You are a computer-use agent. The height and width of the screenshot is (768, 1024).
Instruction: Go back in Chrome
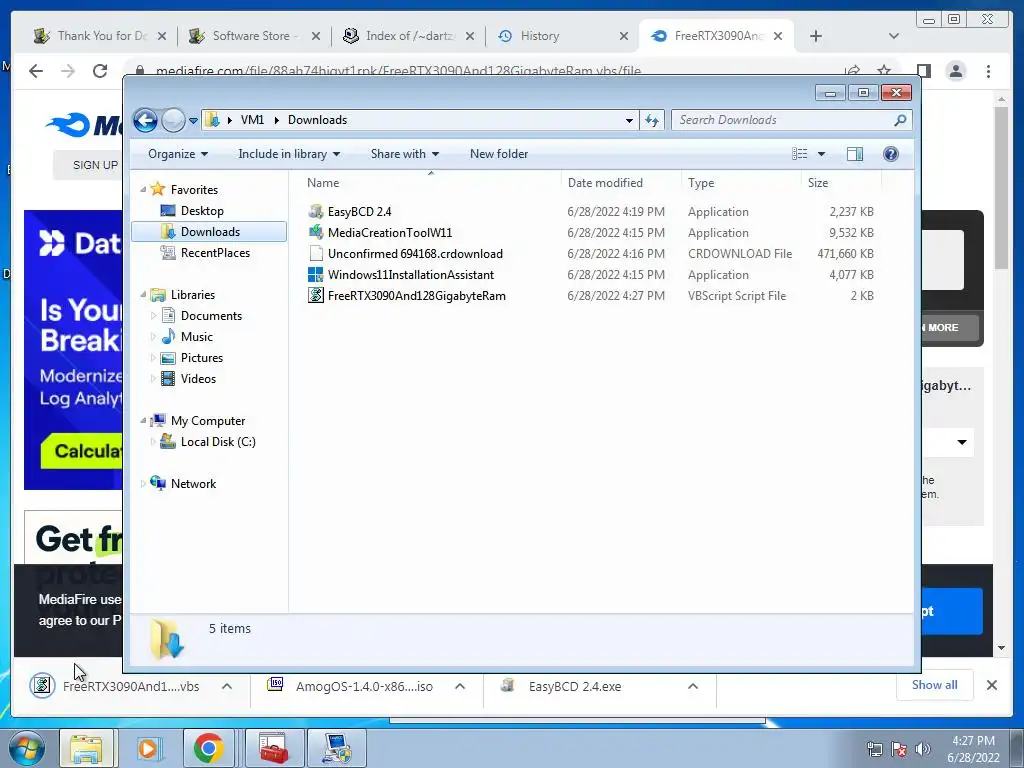36,71
